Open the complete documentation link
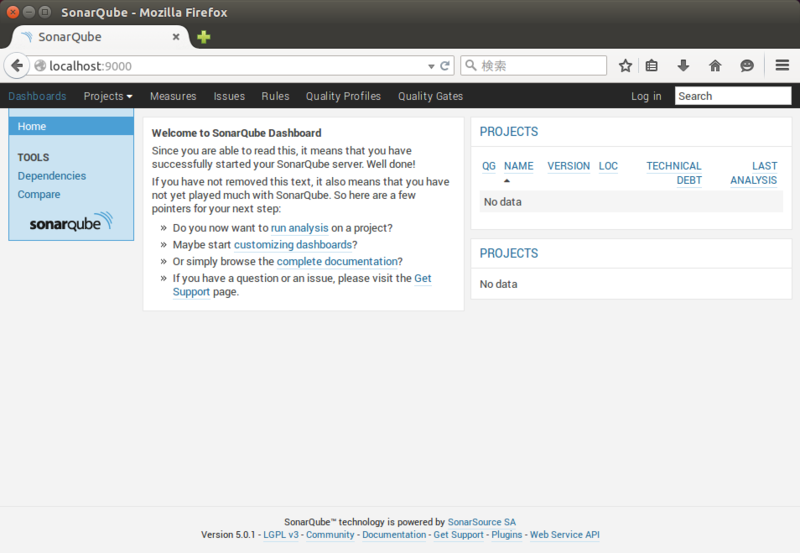The image size is (800, 553). click(337, 262)
